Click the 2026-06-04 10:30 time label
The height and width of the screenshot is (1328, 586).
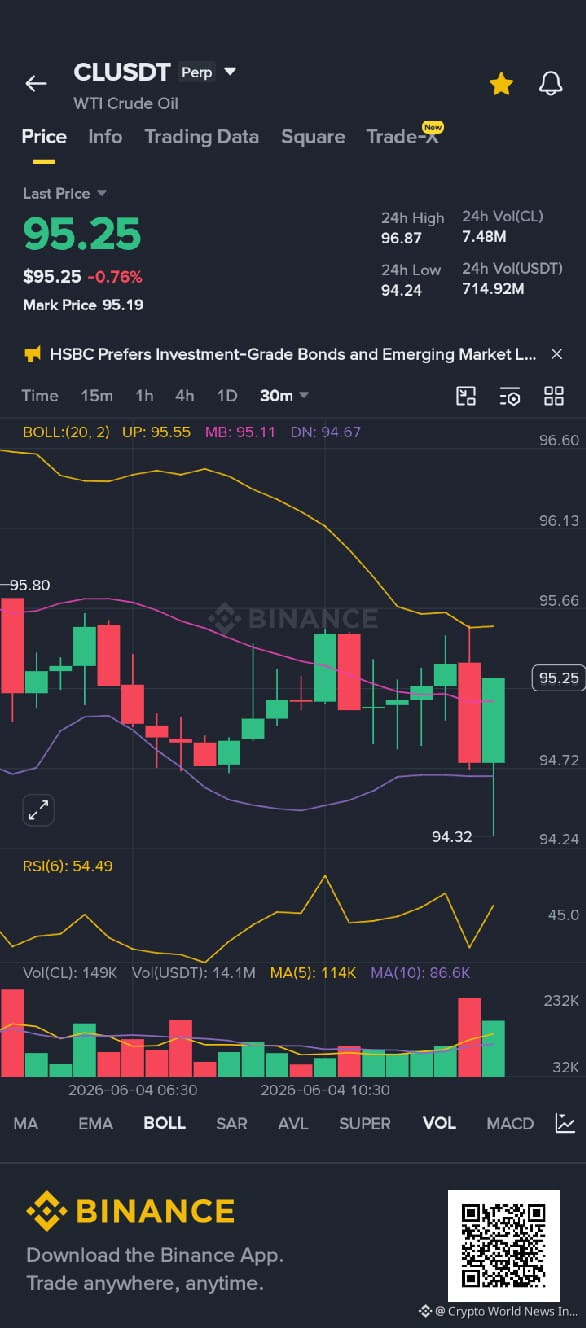[x=325, y=1089]
